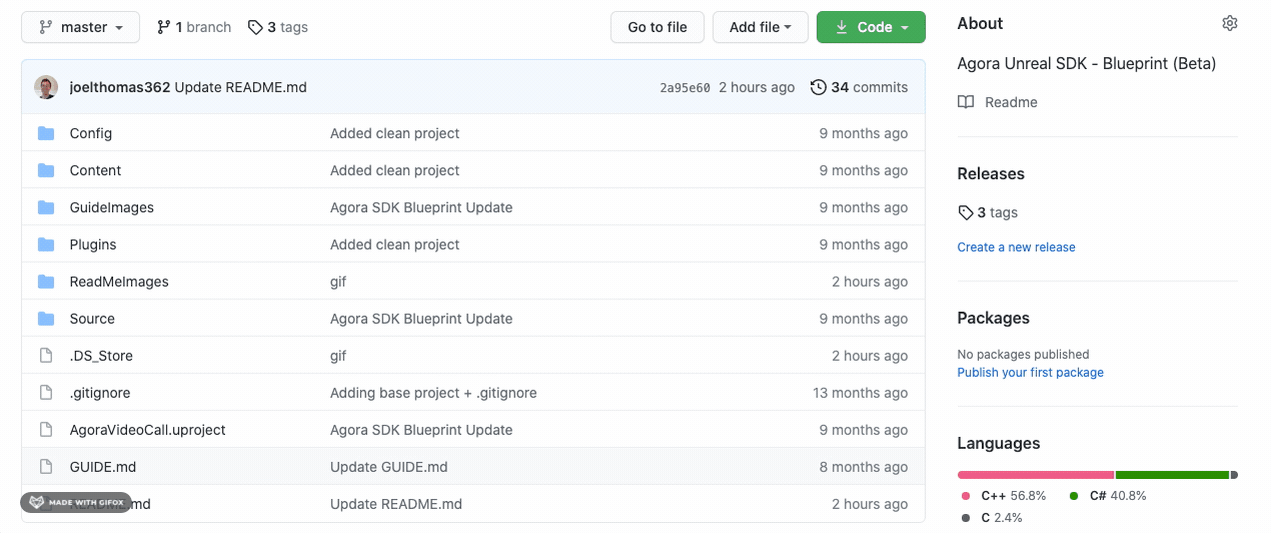The image size is (1271, 533).
Task: Click joelthomas362 avatar image
Action: pos(46,87)
